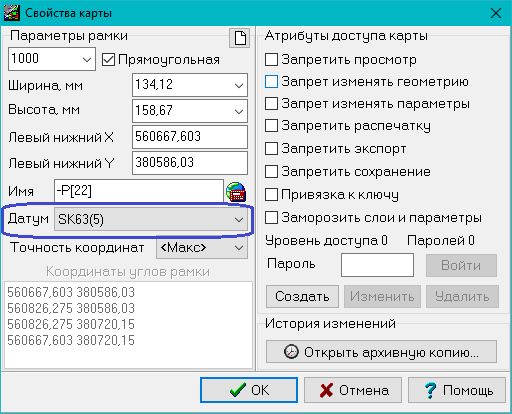Screen dimensions: 512x414
Task: Expand the Ширина, мм value dropdown
Action: click(190, 85)
